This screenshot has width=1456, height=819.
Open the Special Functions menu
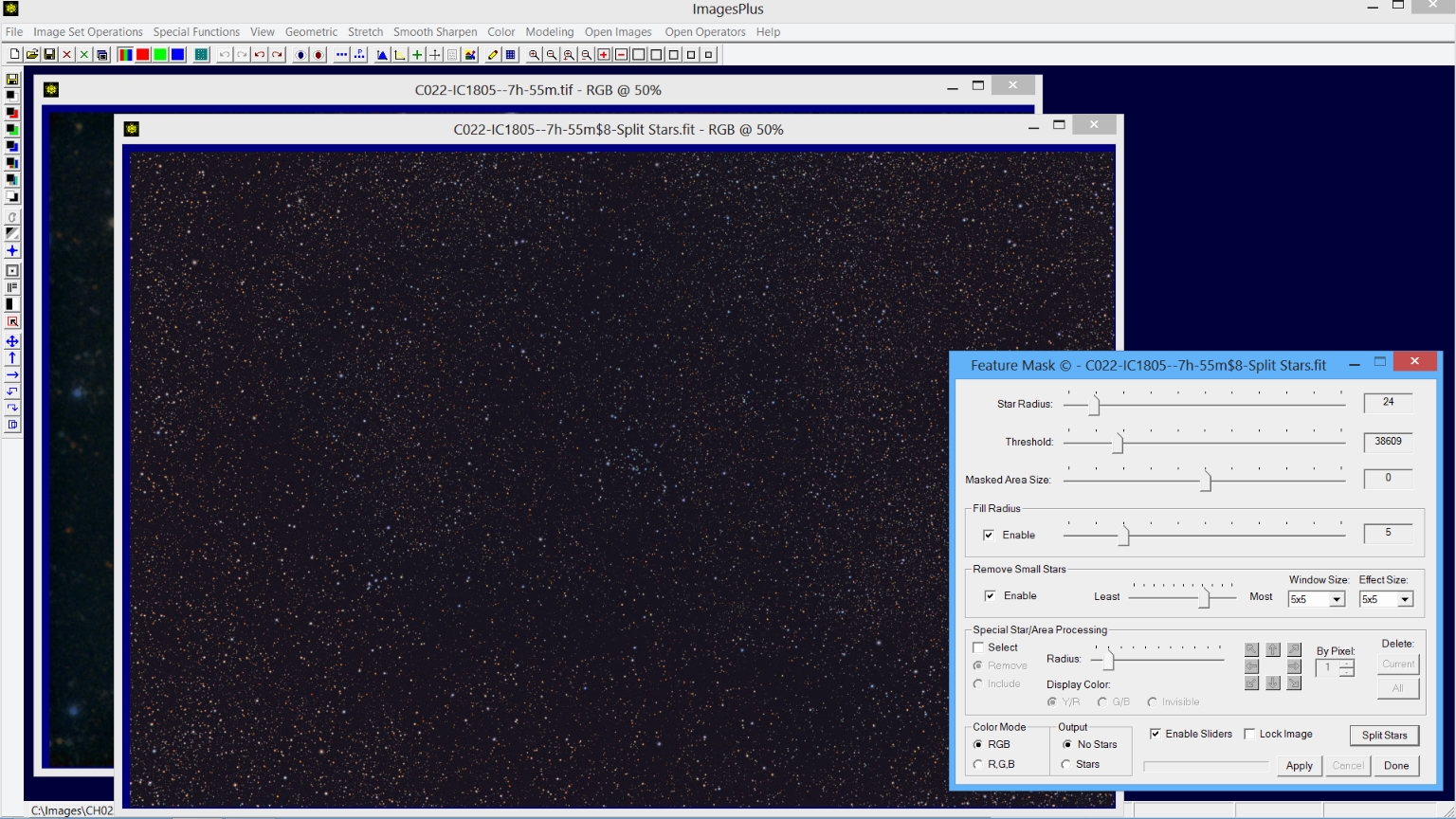[196, 31]
